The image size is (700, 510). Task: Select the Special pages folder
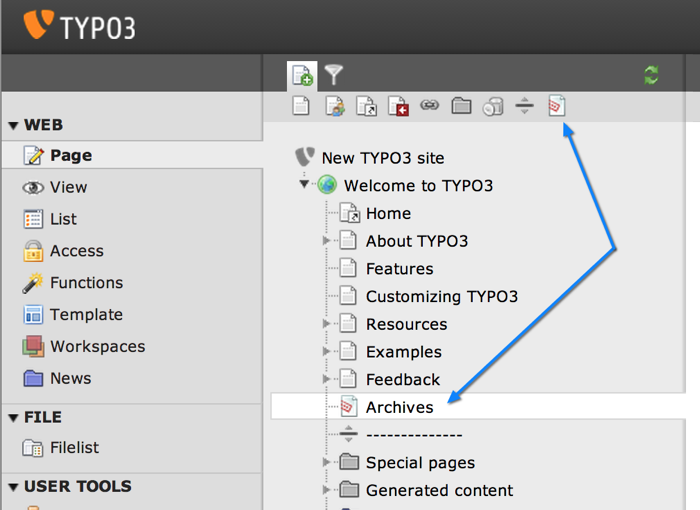click(x=421, y=463)
